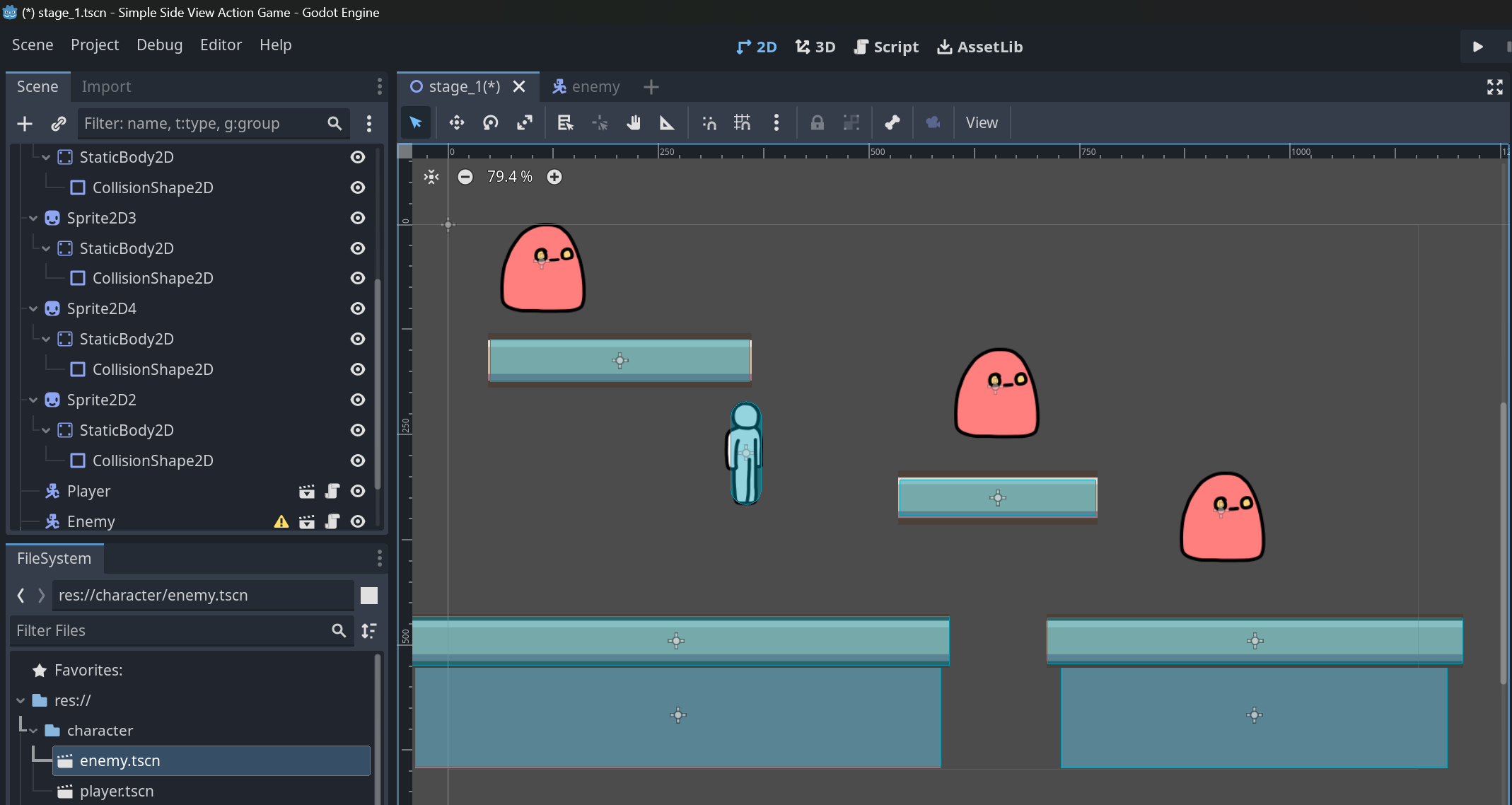
Task: Toggle visibility of Sprite2D4 node
Action: [358, 308]
